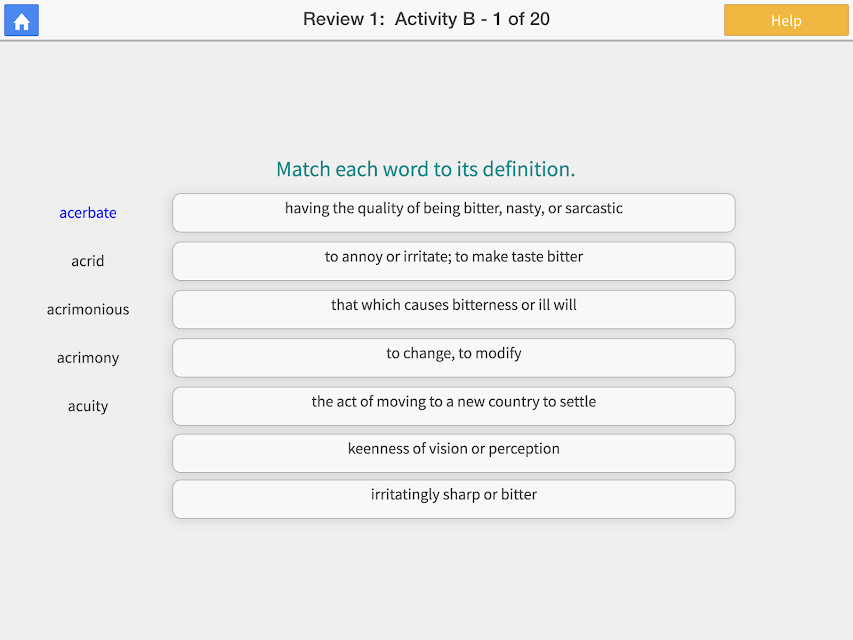Go to the home screen icon
The height and width of the screenshot is (640, 853).
point(21,20)
